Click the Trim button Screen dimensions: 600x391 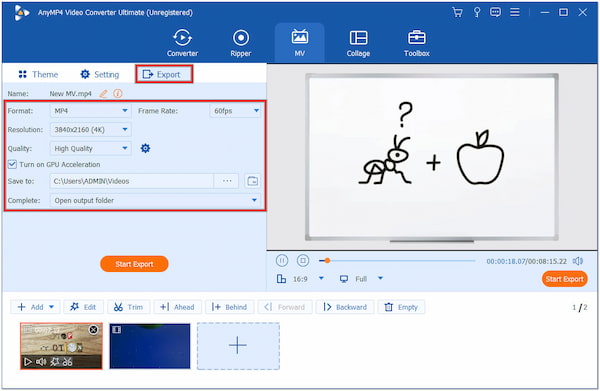point(129,307)
